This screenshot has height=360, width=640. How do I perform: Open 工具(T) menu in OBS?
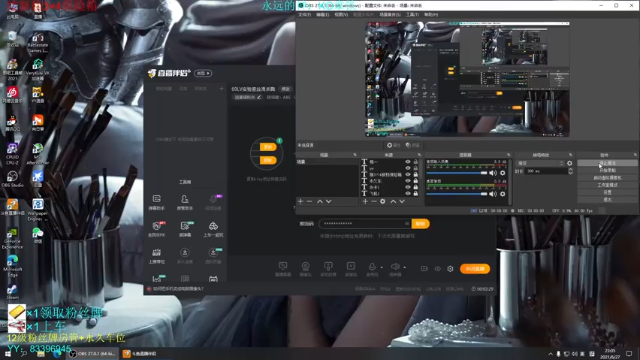[x=412, y=15]
